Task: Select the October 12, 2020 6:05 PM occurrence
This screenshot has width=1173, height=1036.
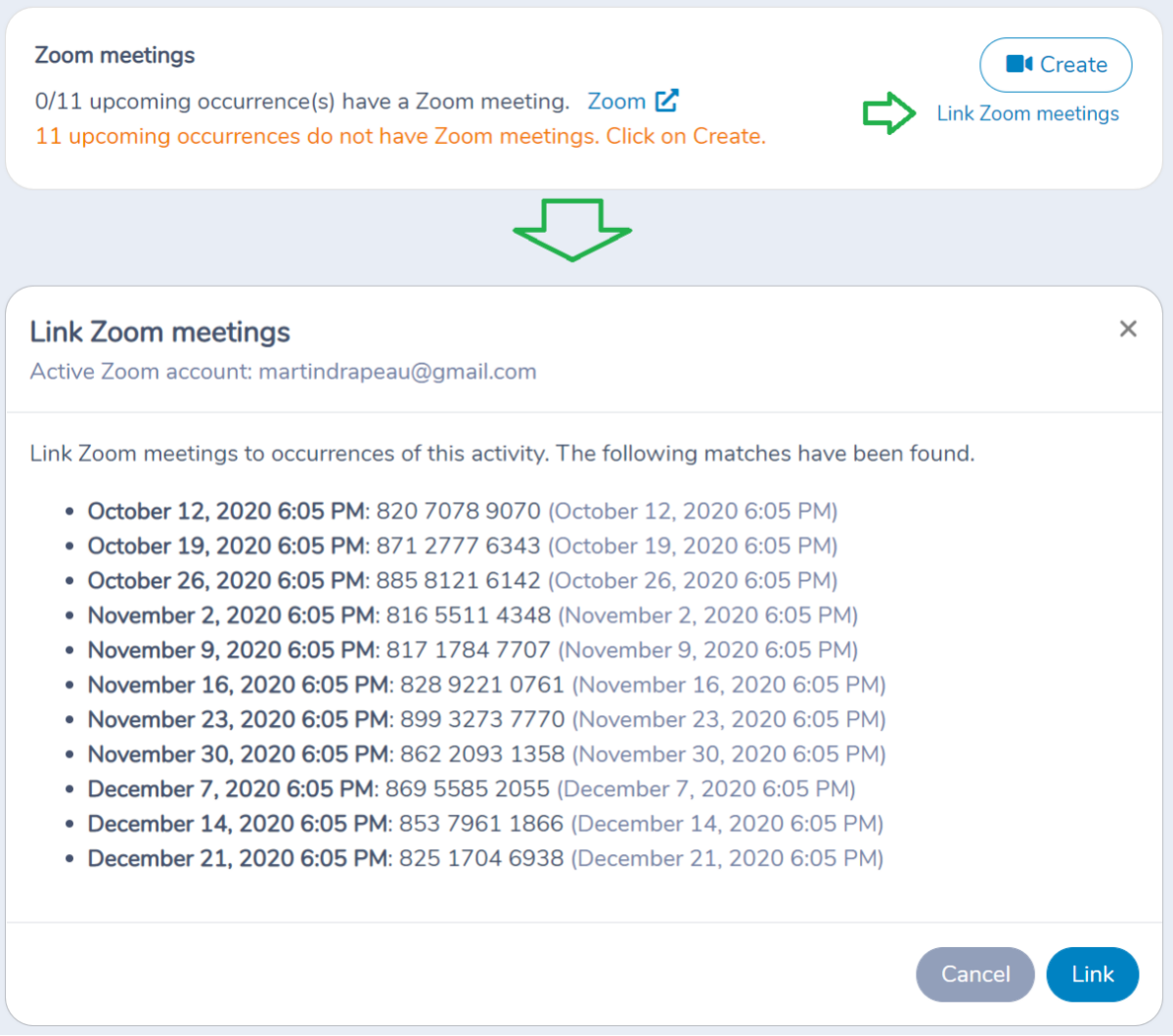Action: 463,511
